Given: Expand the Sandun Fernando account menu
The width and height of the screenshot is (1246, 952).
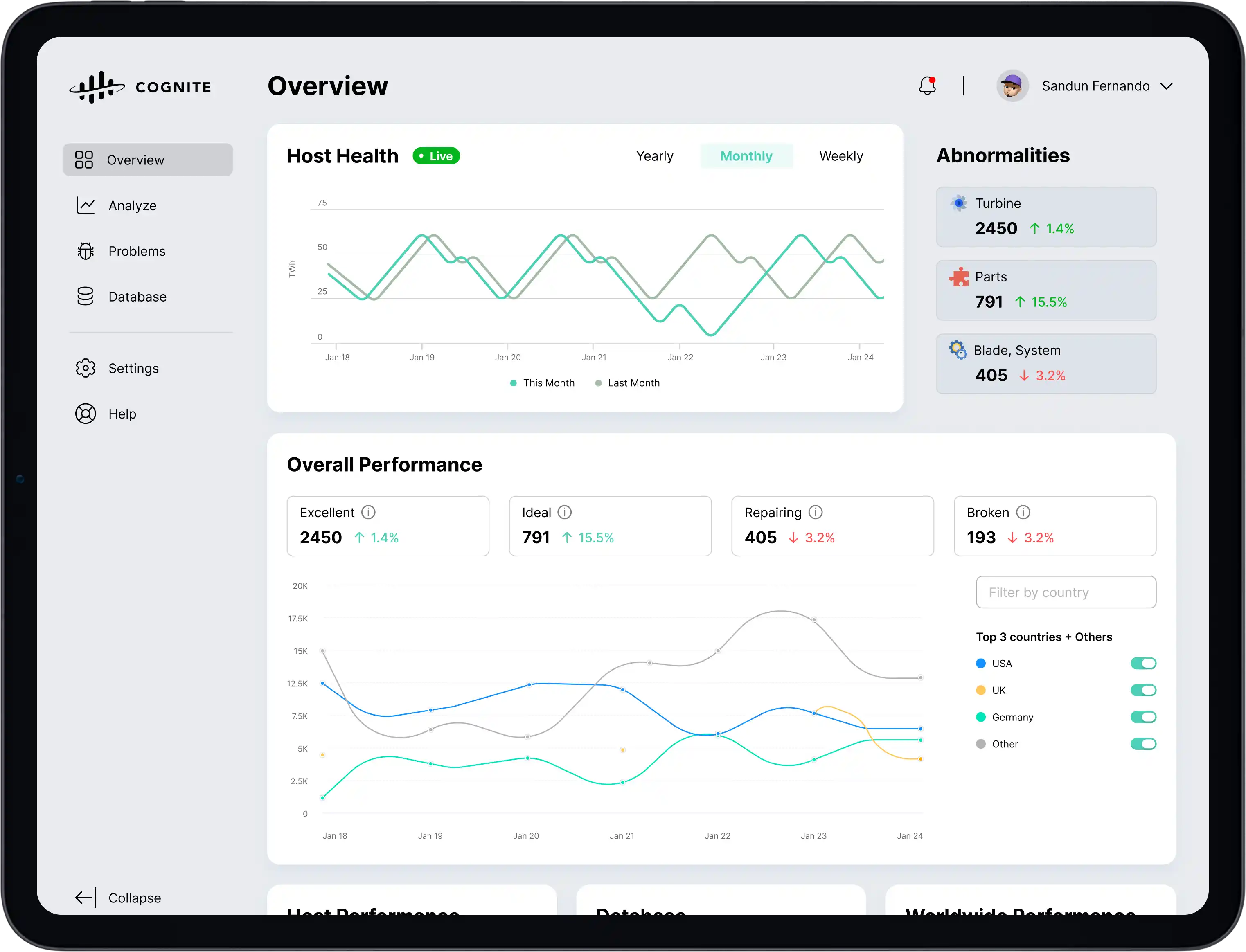Looking at the screenshot, I should pos(1107,86).
